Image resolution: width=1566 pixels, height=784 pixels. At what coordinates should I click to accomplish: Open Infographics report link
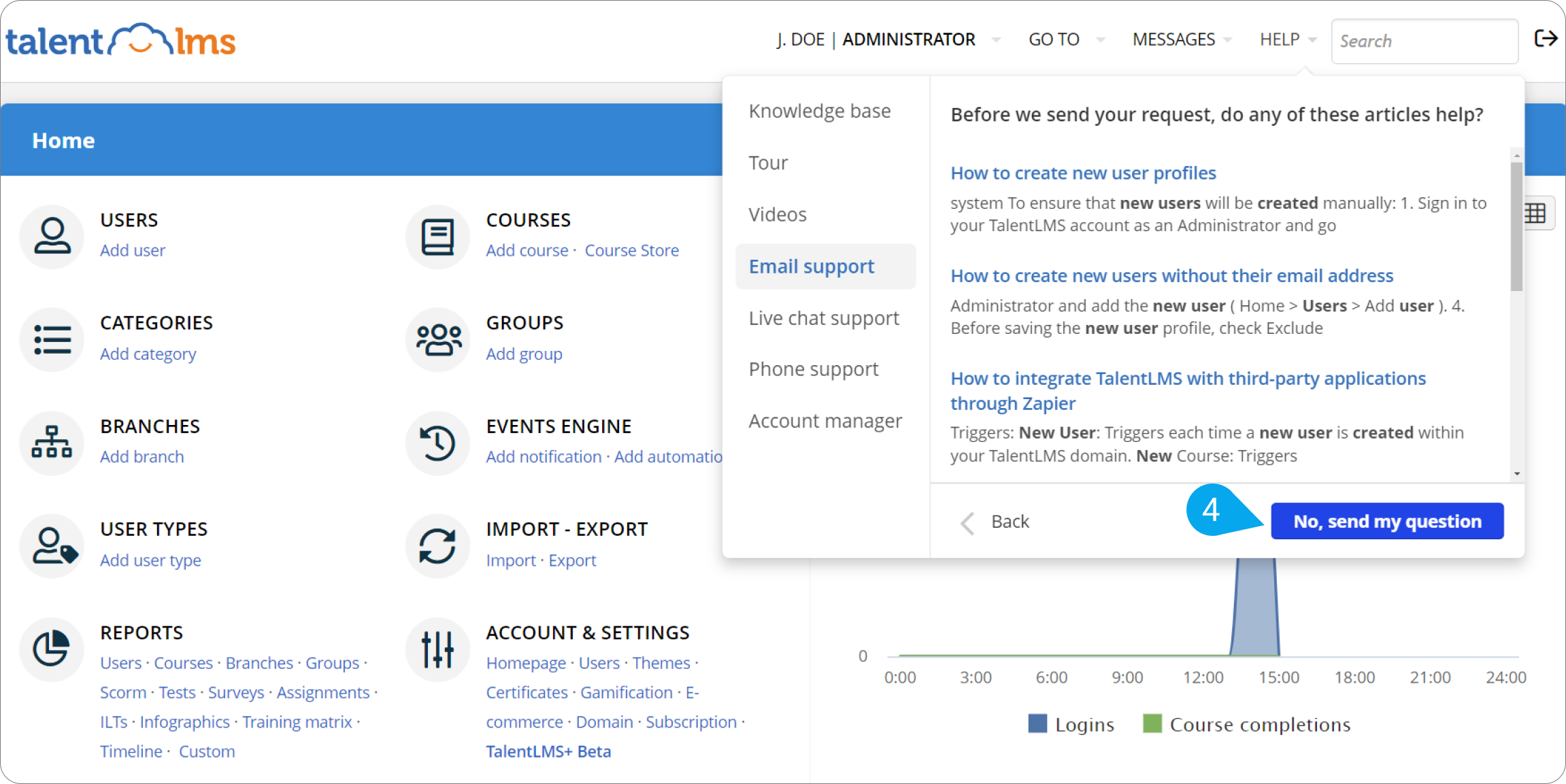(x=184, y=721)
